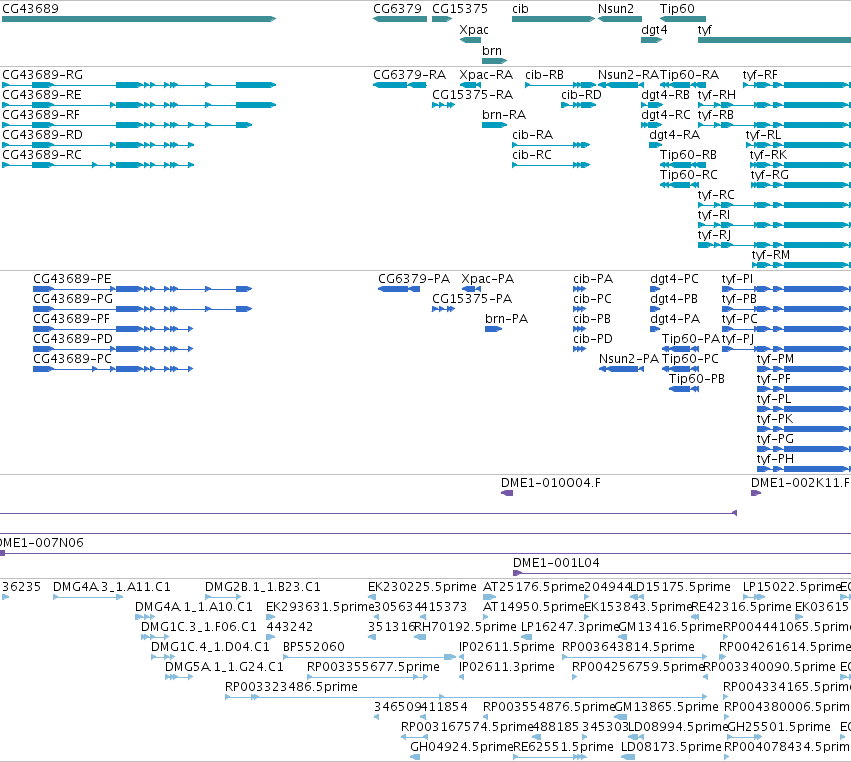851x762 pixels.
Task: Click EST IP02611.3prime
Action: pyautogui.click(x=461, y=677)
